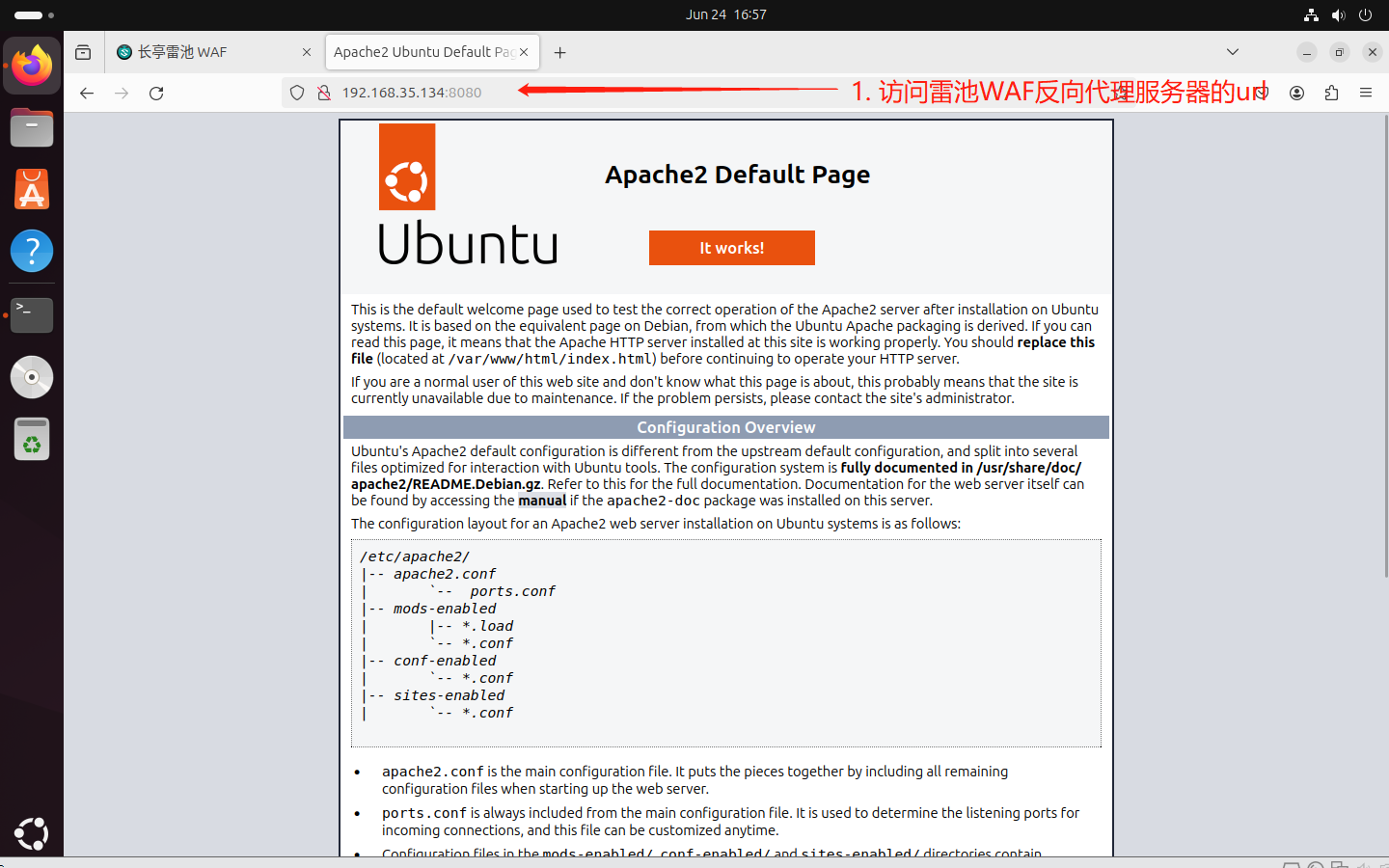Open the extensions puzzle icon
1389x868 pixels.
(x=1332, y=93)
